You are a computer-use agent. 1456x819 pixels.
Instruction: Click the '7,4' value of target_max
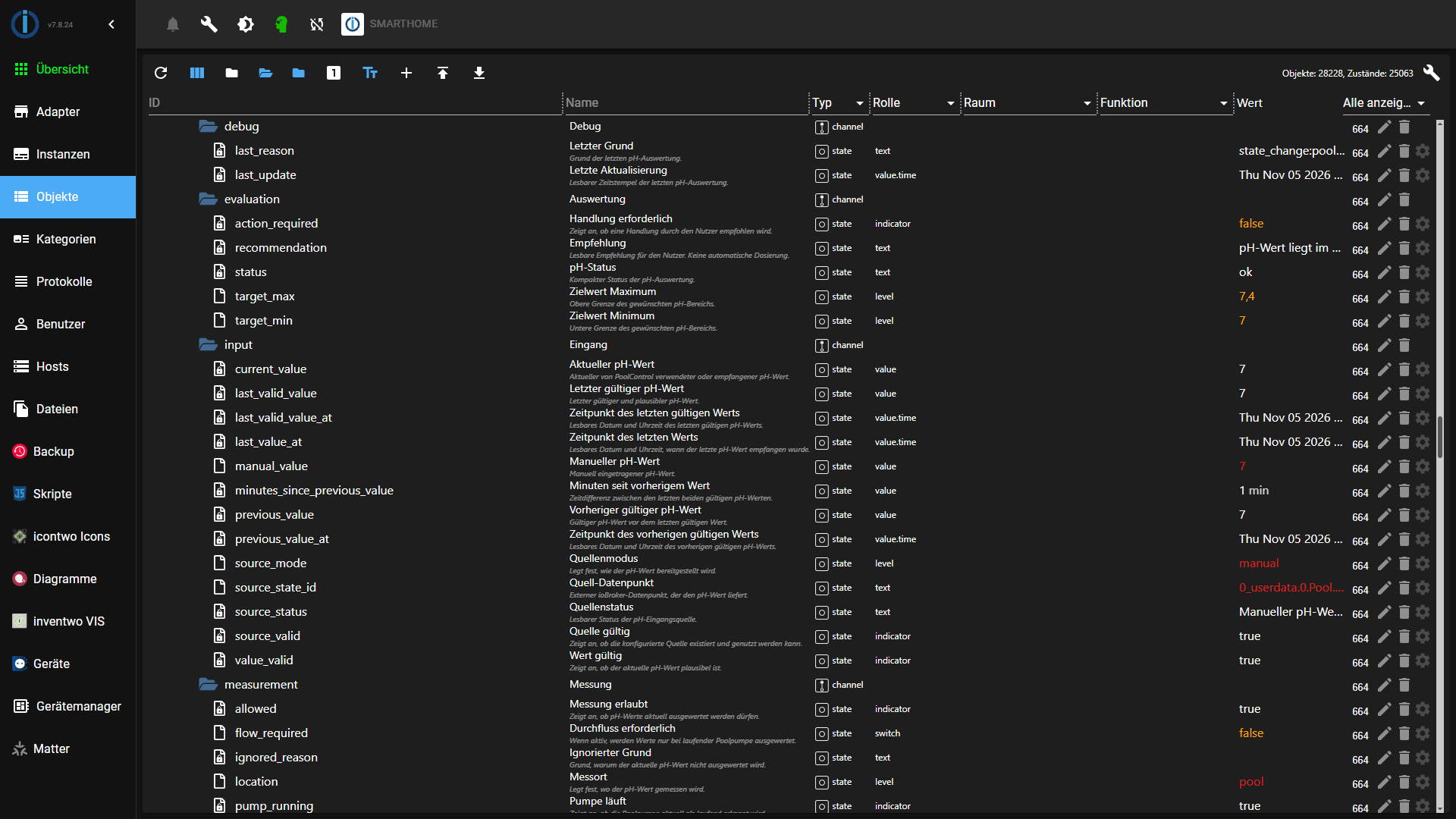click(x=1247, y=297)
